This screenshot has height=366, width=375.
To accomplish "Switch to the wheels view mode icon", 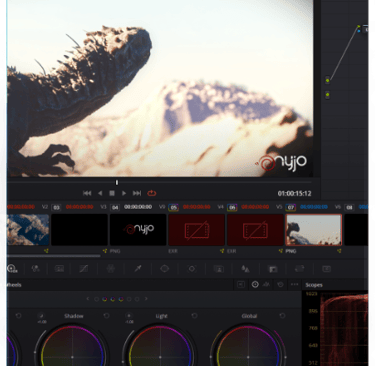I will pyautogui.click(x=255, y=285).
